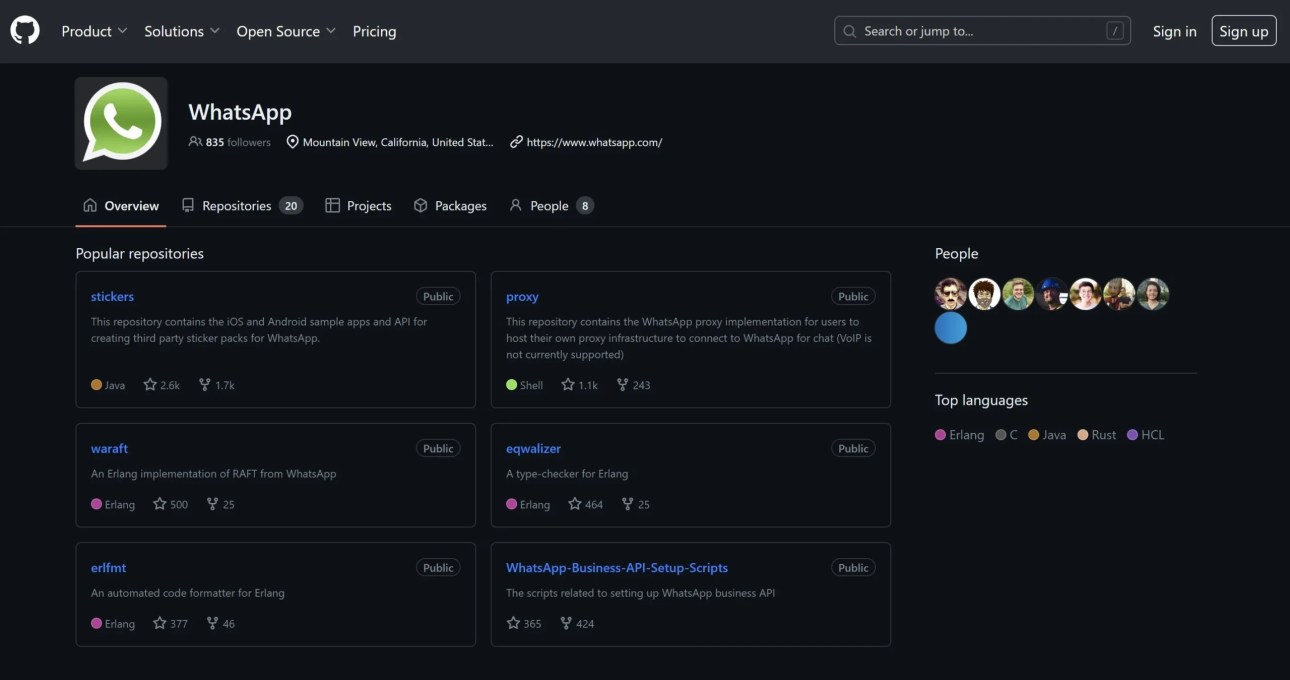This screenshot has height=680, width=1290.
Task: Click the star count 365 on Business-API-Setup-Scripts
Action: point(524,623)
